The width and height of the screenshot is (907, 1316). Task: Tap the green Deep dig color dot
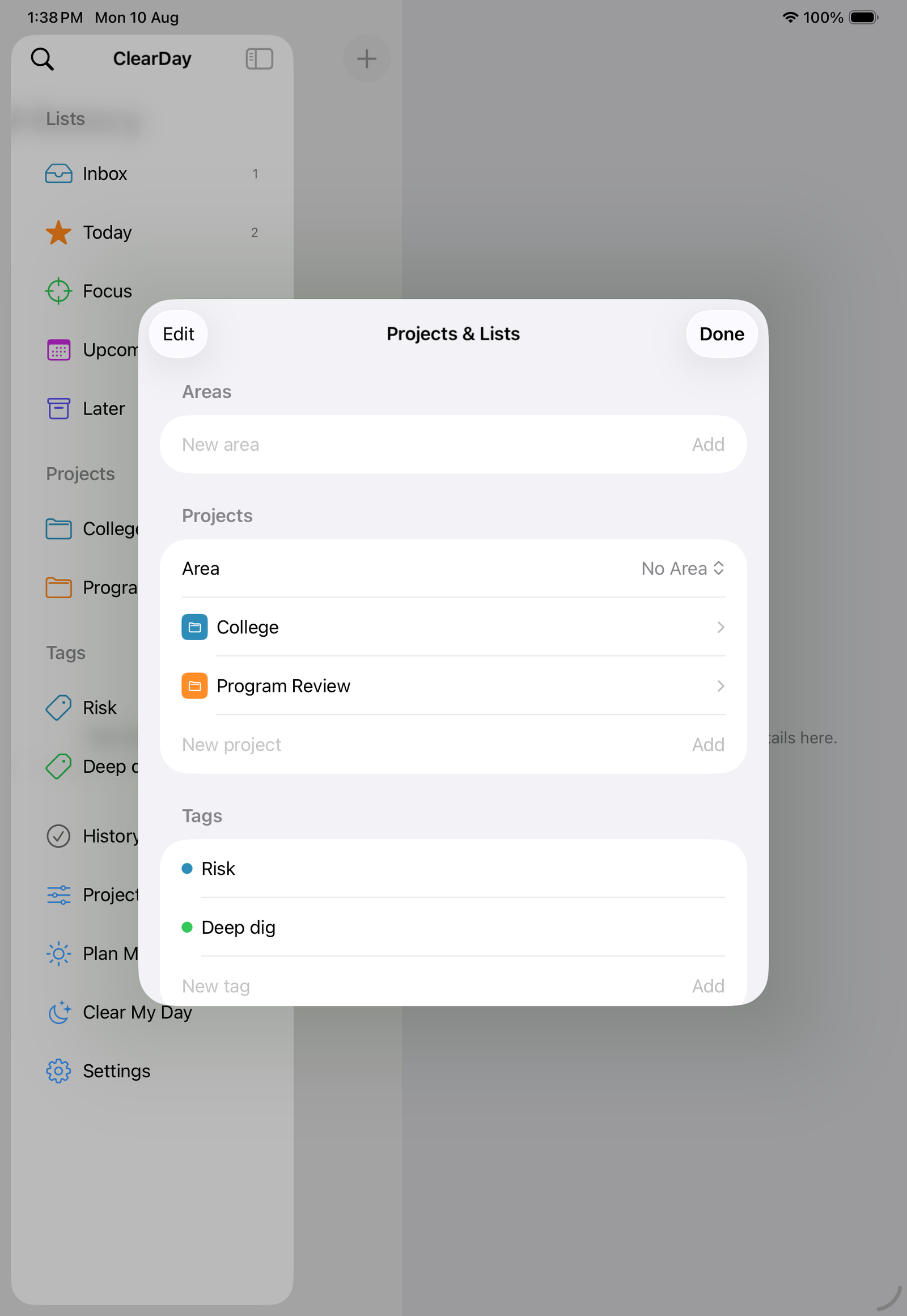point(187,928)
